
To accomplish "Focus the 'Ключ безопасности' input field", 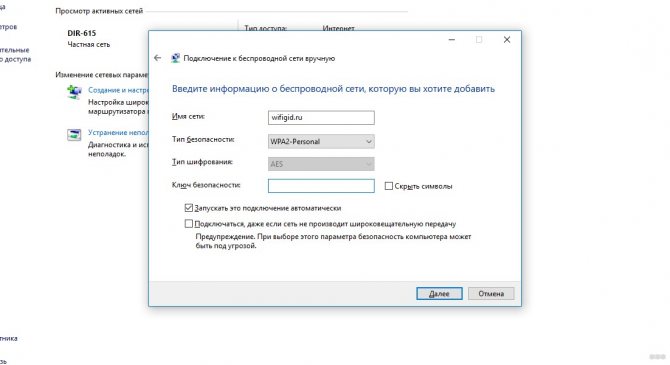I will click(321, 186).
